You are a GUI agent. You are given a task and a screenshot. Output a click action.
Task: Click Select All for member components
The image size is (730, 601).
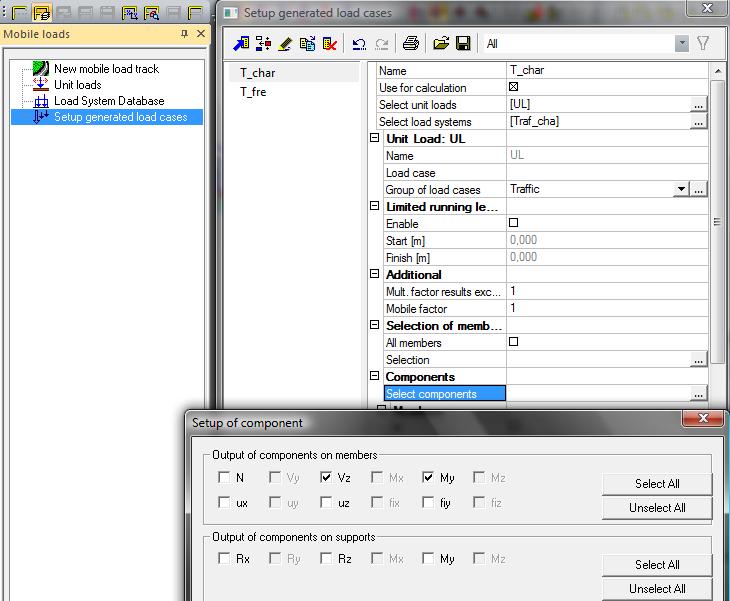click(x=657, y=484)
